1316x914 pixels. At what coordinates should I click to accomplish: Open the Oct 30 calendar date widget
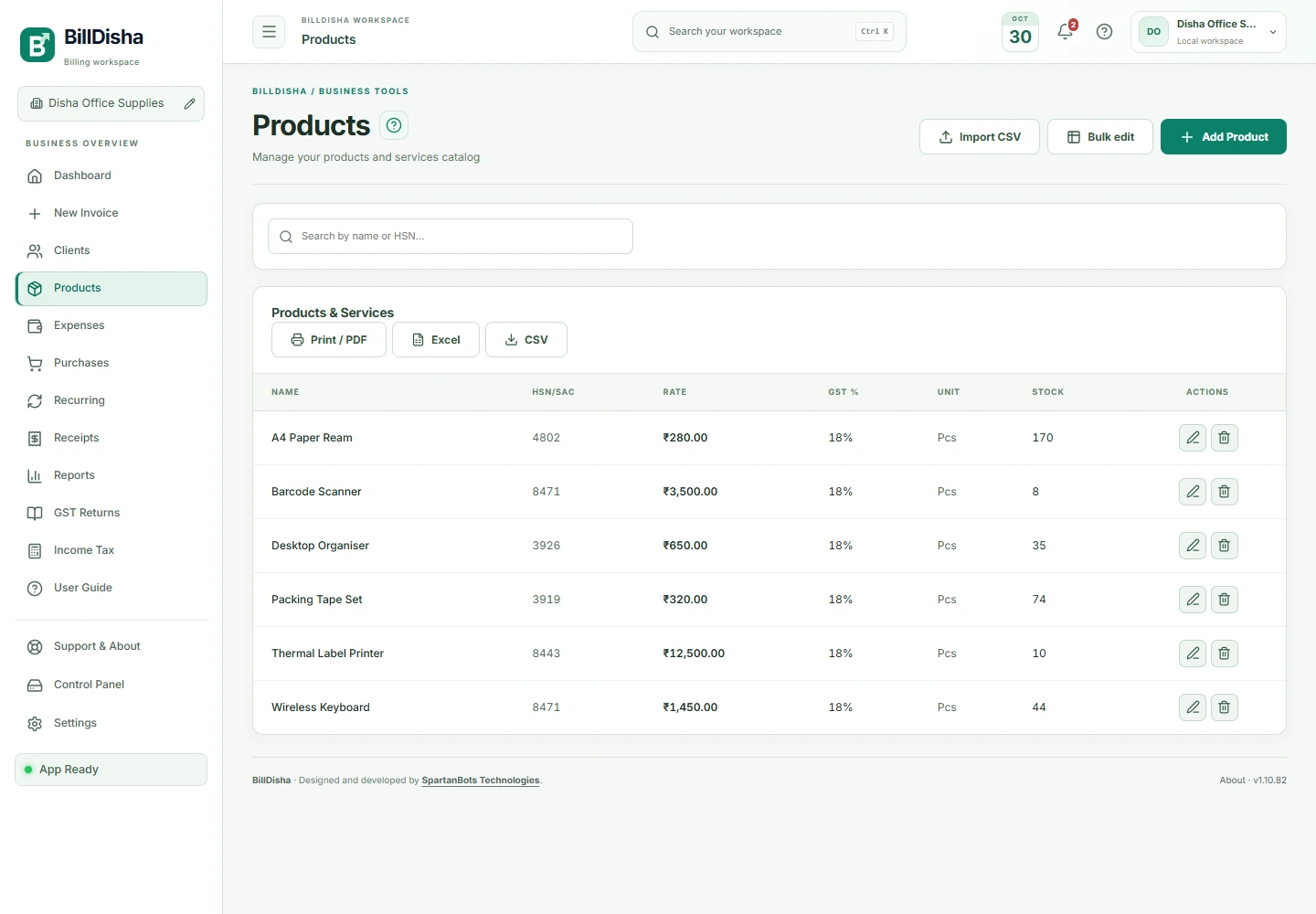1020,32
